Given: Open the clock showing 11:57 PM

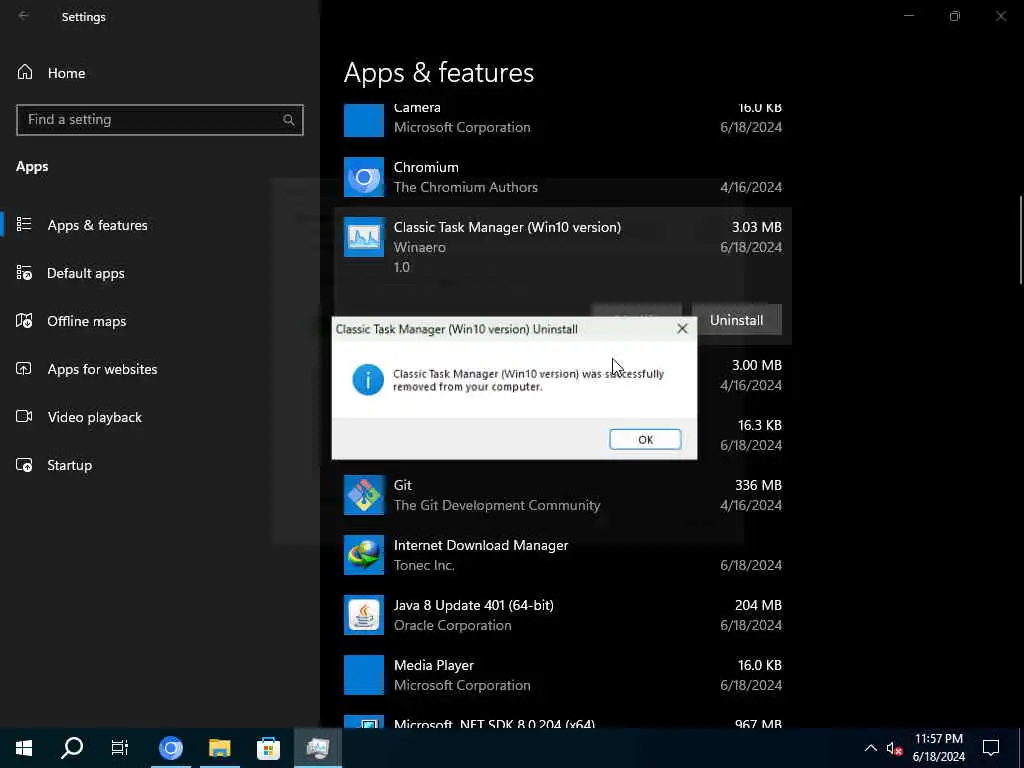Looking at the screenshot, I should 938,748.
